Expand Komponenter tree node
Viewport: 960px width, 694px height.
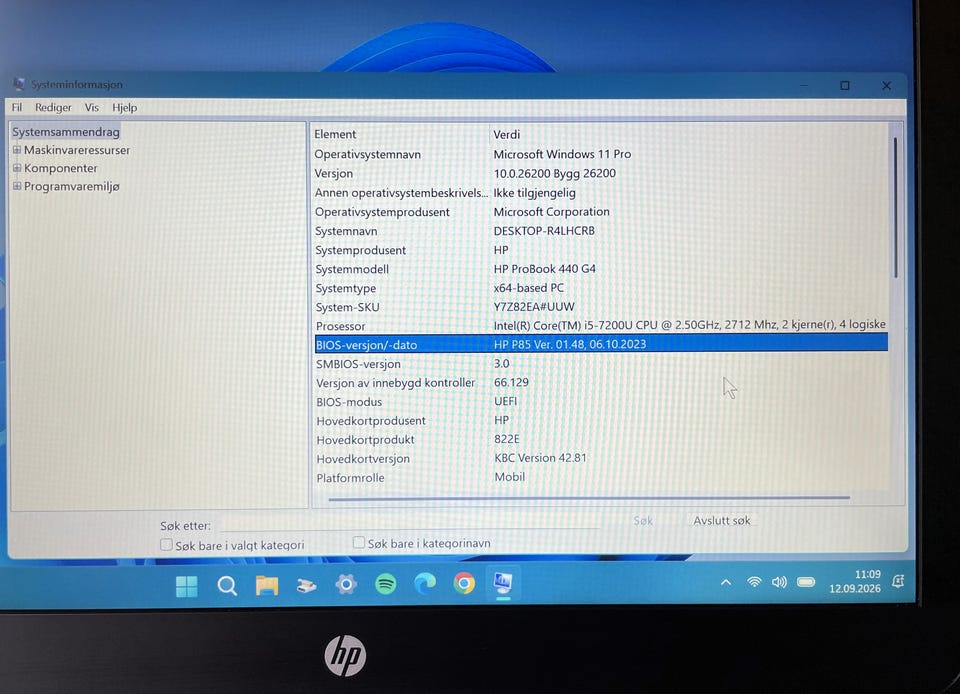tap(17, 168)
